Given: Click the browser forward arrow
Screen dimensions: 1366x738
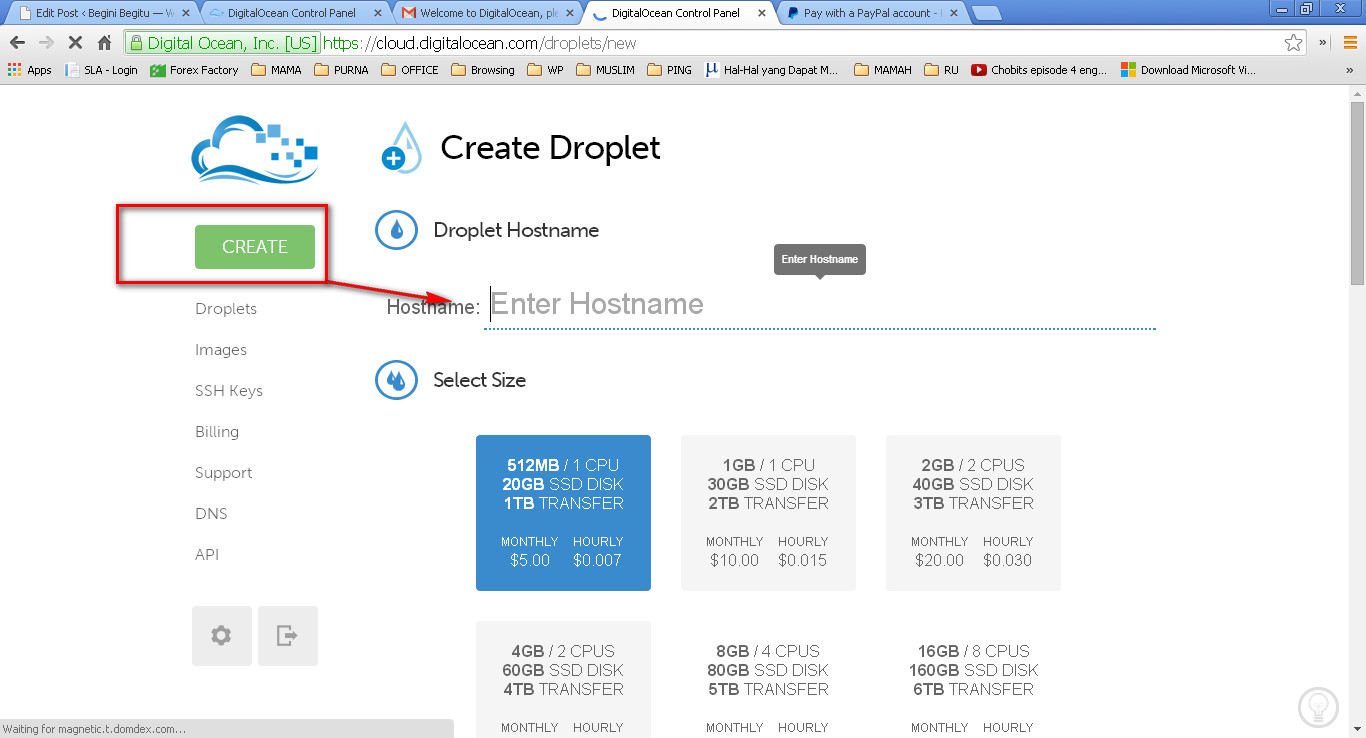Looking at the screenshot, I should pos(46,43).
